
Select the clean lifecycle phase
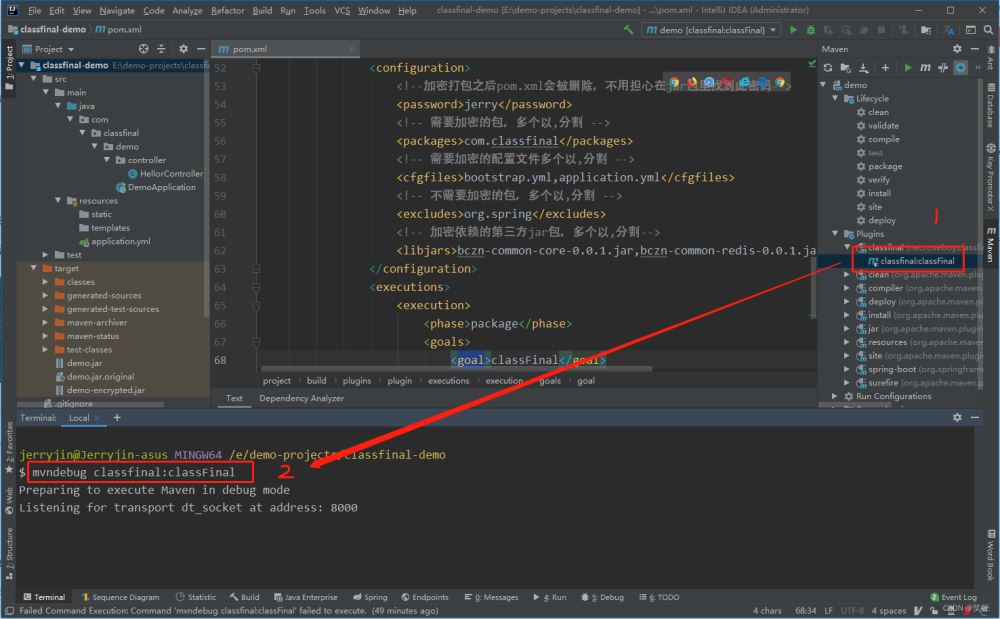pos(878,112)
